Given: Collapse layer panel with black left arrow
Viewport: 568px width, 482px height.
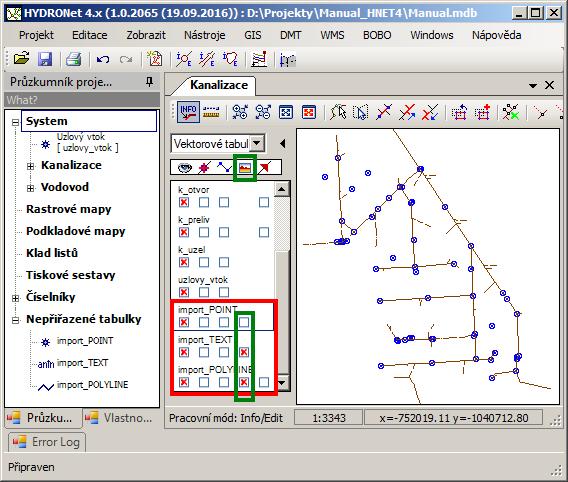Looking at the screenshot, I should 283,144.
